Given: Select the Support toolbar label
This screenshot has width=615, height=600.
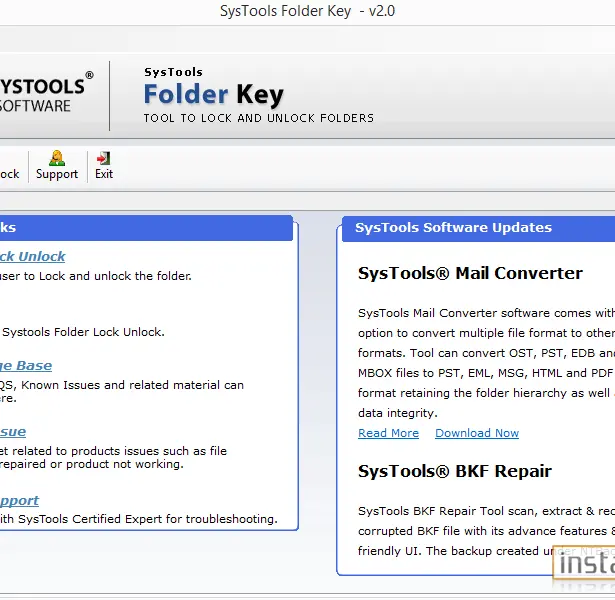Looking at the screenshot, I should point(57,174).
